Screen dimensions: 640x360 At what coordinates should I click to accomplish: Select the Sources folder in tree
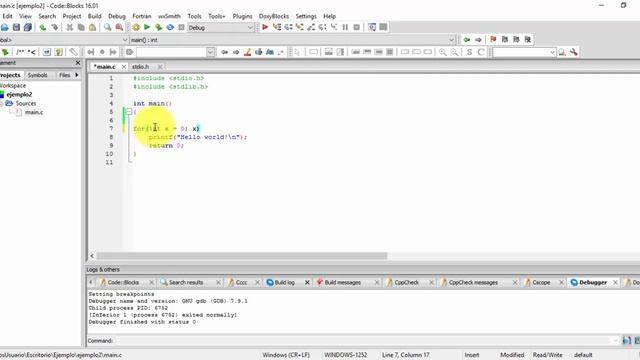26,103
